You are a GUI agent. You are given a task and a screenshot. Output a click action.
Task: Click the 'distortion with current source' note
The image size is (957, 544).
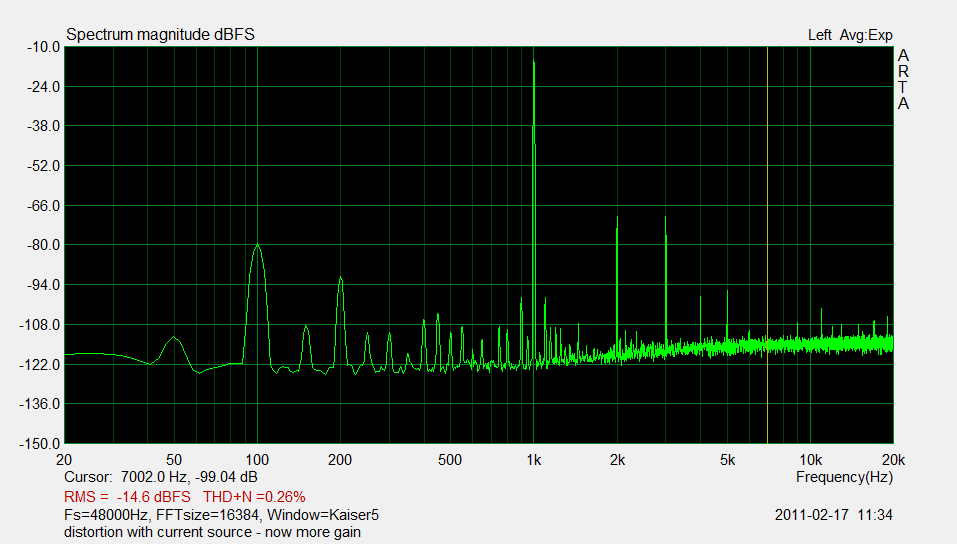212,532
